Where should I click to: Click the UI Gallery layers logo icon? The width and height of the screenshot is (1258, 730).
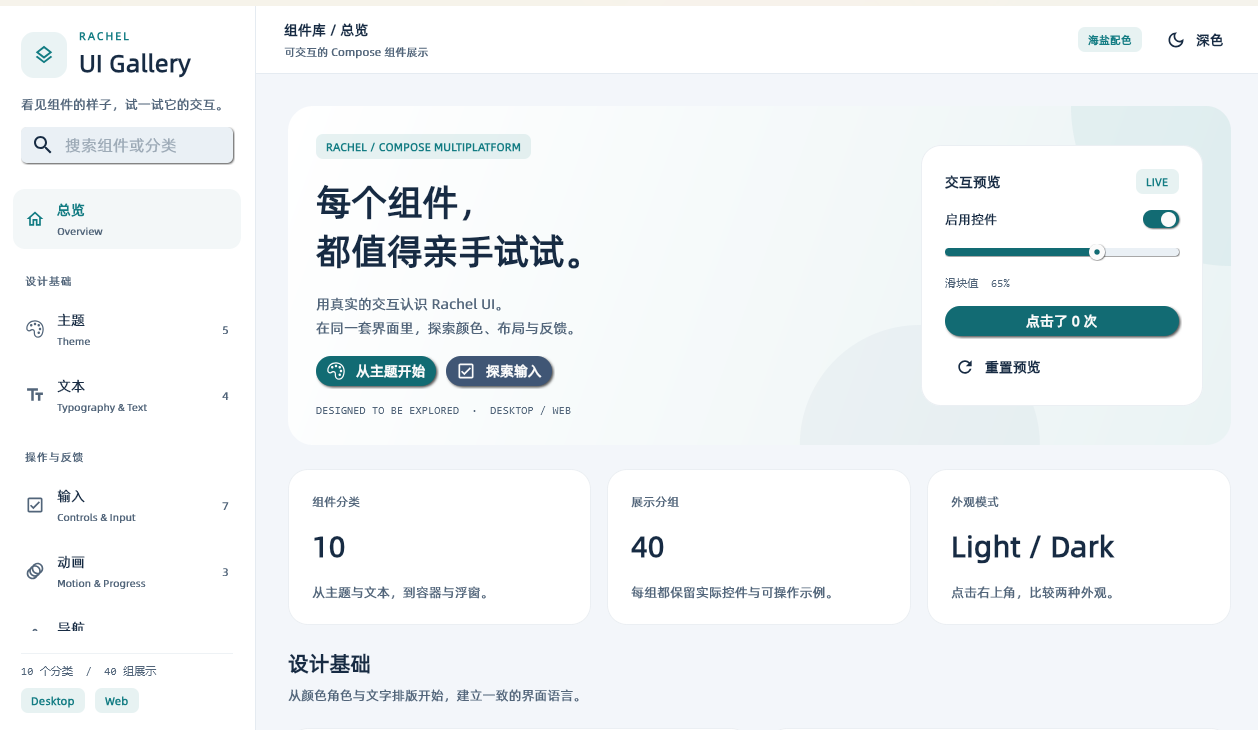tap(44, 54)
